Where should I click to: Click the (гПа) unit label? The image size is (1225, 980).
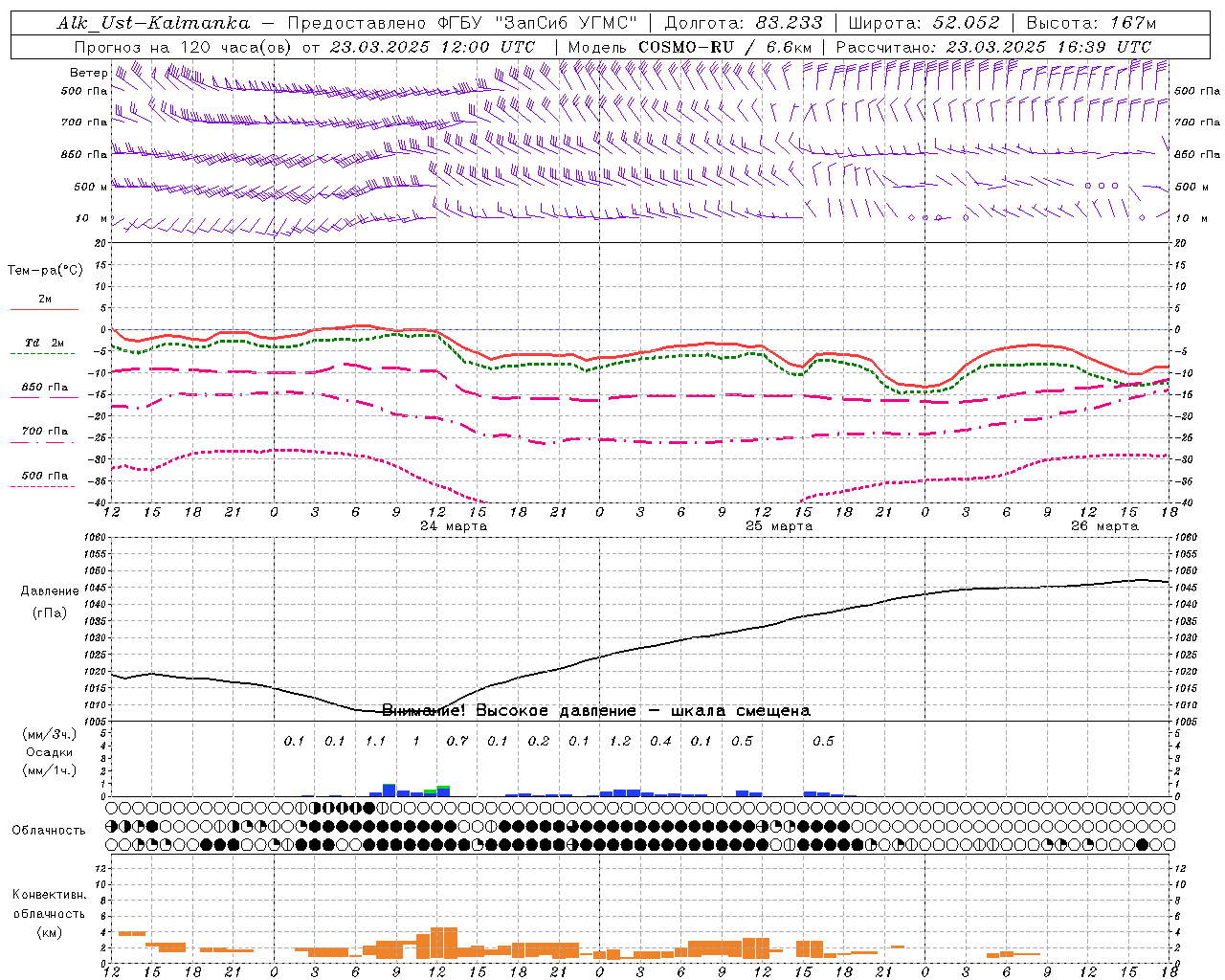point(50,613)
